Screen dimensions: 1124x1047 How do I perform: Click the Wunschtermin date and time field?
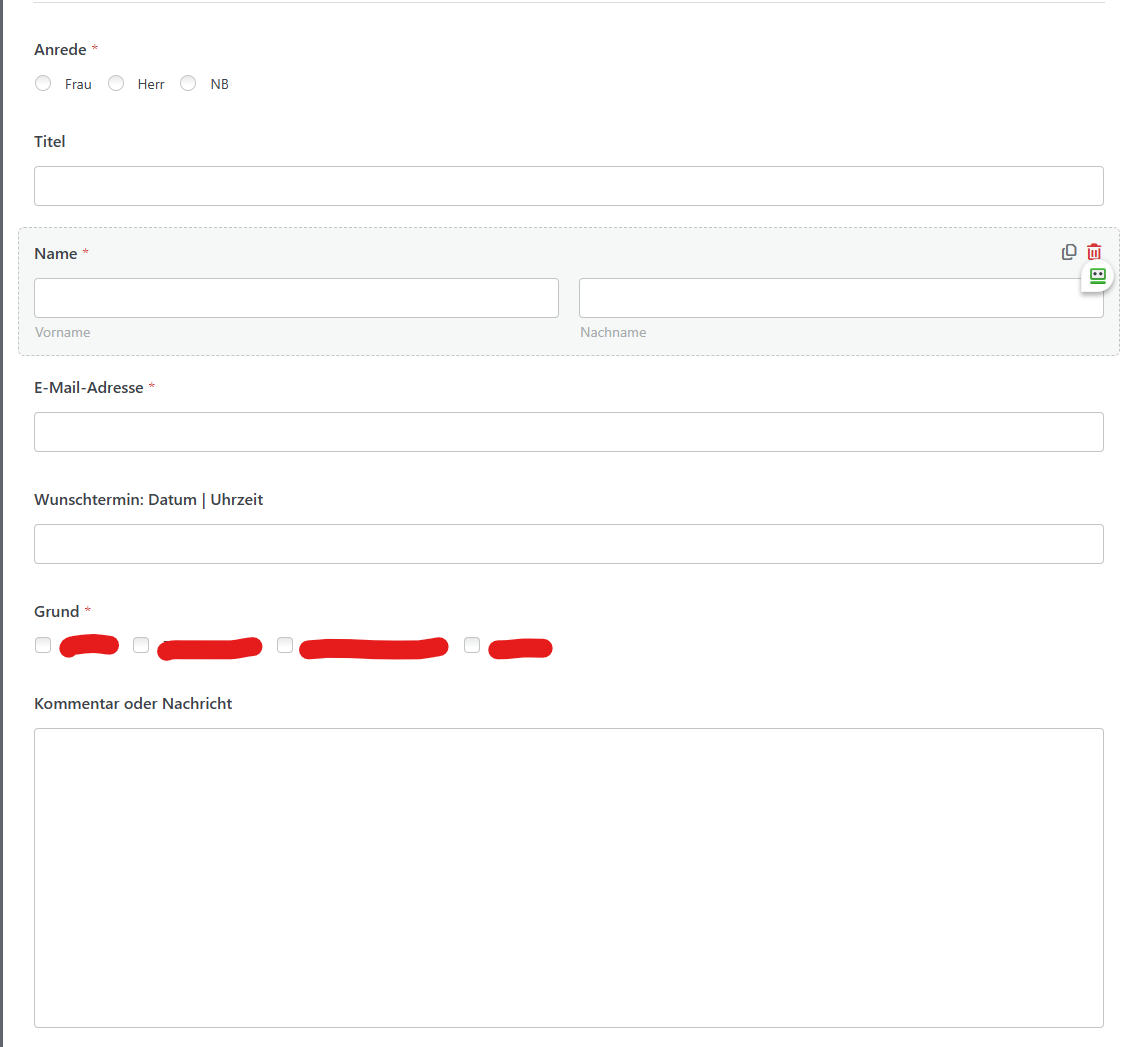pyautogui.click(x=568, y=544)
